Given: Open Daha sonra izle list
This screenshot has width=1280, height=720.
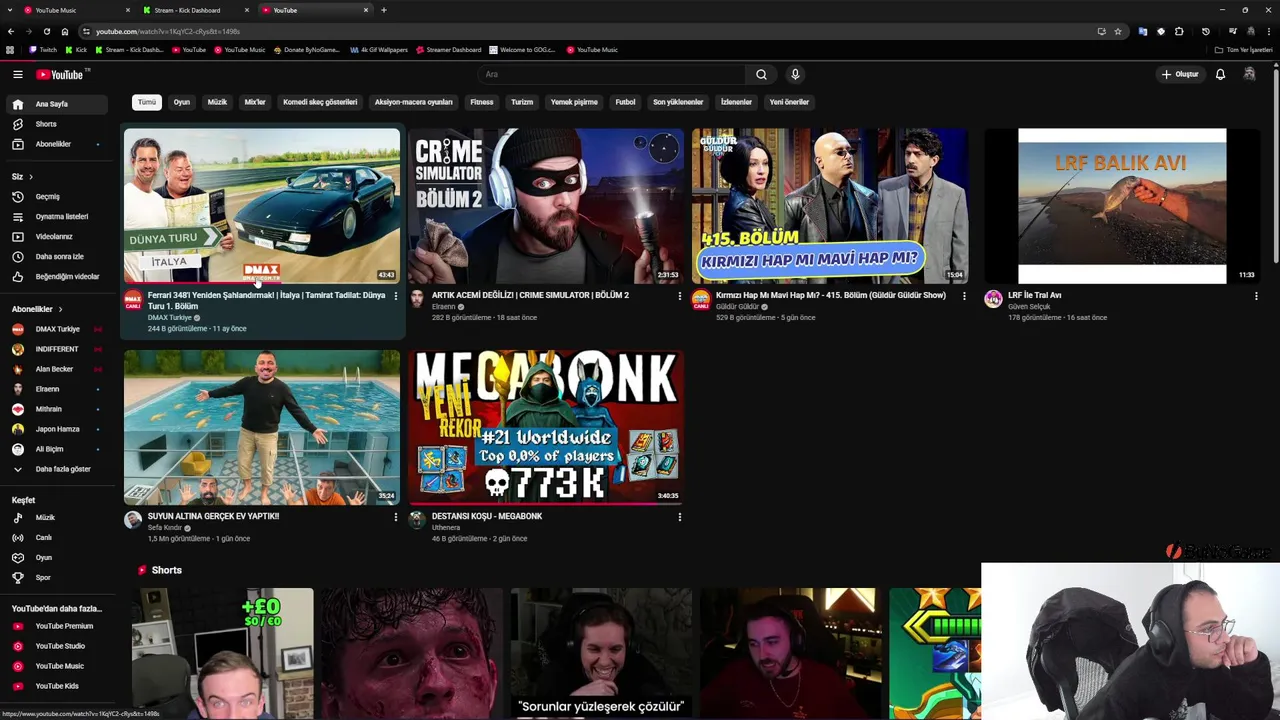Looking at the screenshot, I should (x=57, y=256).
